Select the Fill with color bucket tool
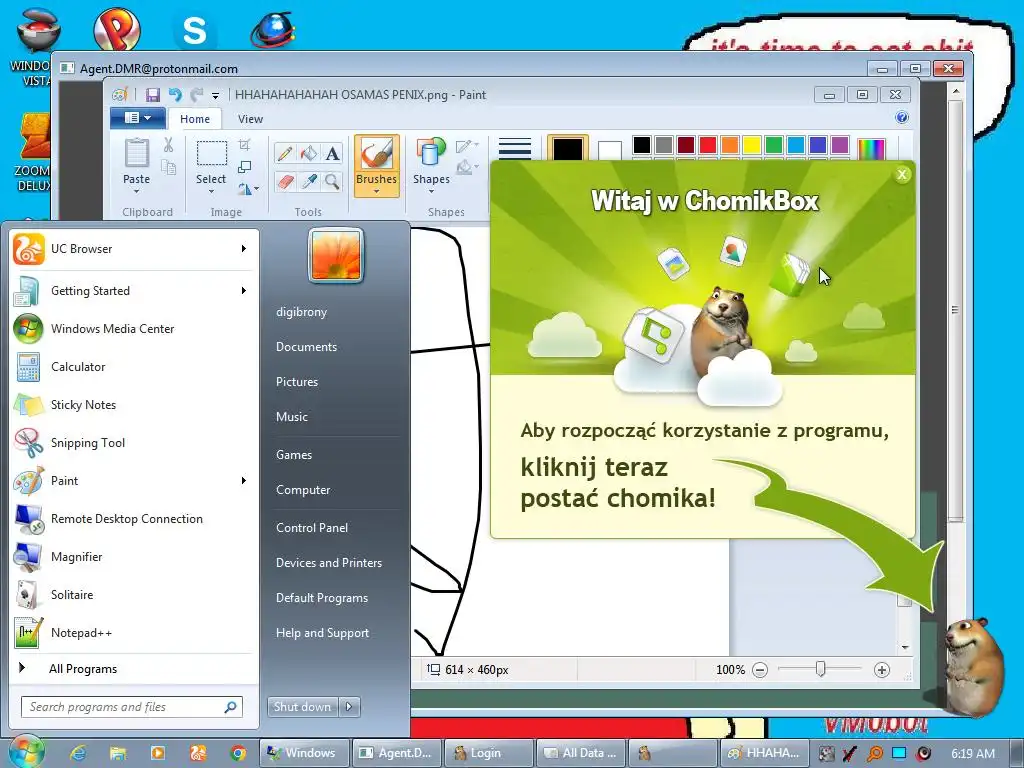Image resolution: width=1024 pixels, height=768 pixels. (x=309, y=153)
